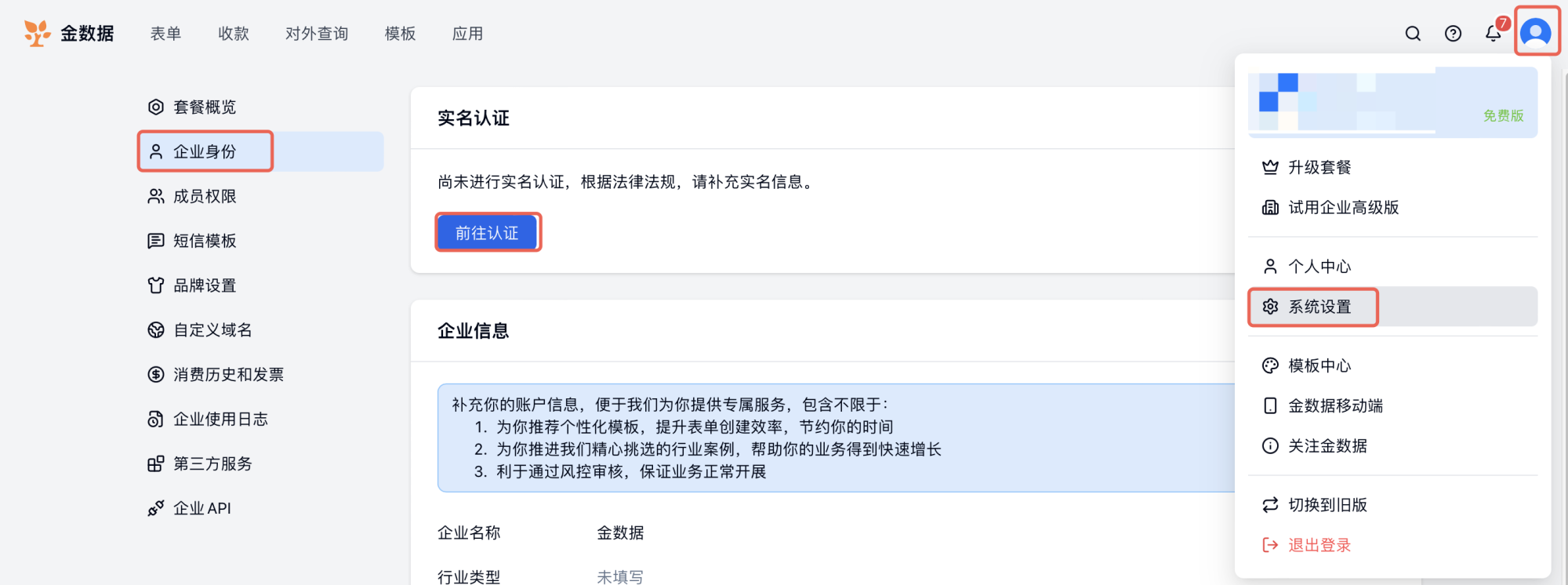Go to 对外查询 in the top menu
Image resolution: width=1568 pixels, height=585 pixels.
pyautogui.click(x=317, y=34)
